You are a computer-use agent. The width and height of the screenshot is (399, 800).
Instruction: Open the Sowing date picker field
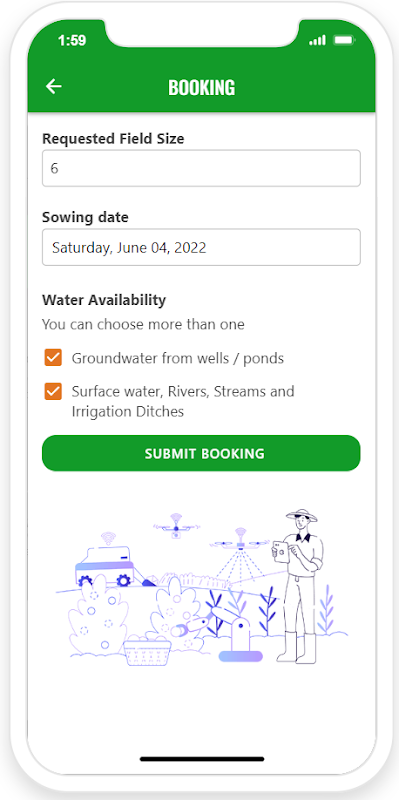(201, 247)
